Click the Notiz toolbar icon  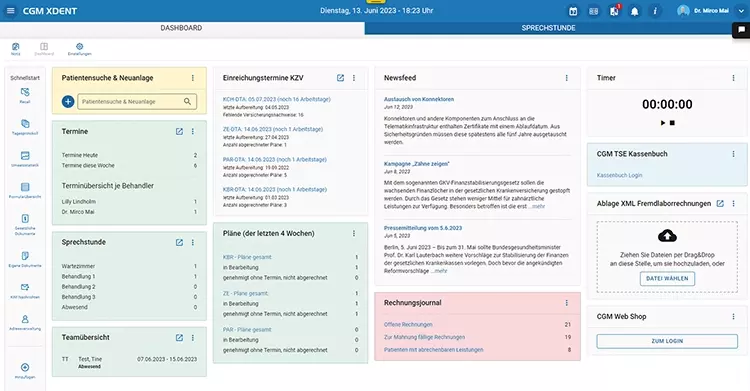click(x=16, y=49)
